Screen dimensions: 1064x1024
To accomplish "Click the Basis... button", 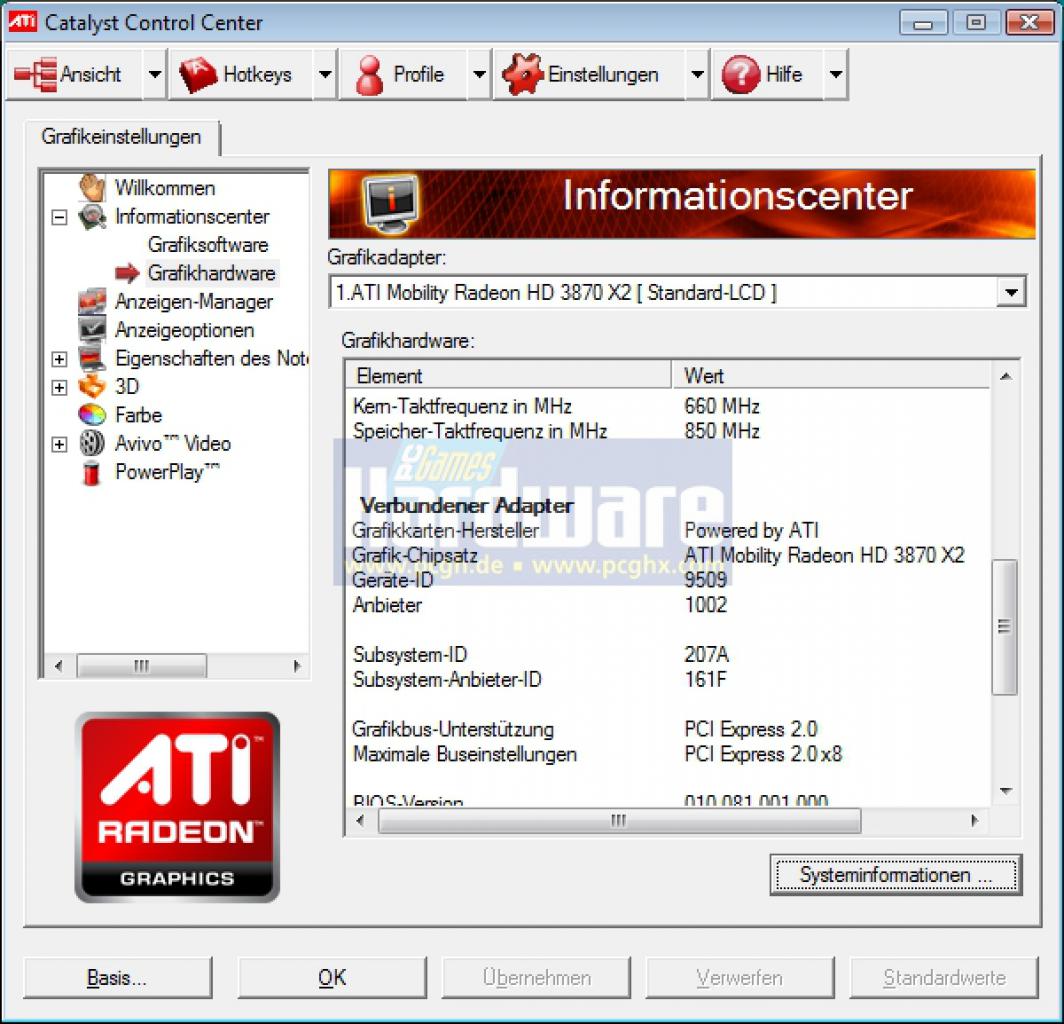I will click(117, 978).
